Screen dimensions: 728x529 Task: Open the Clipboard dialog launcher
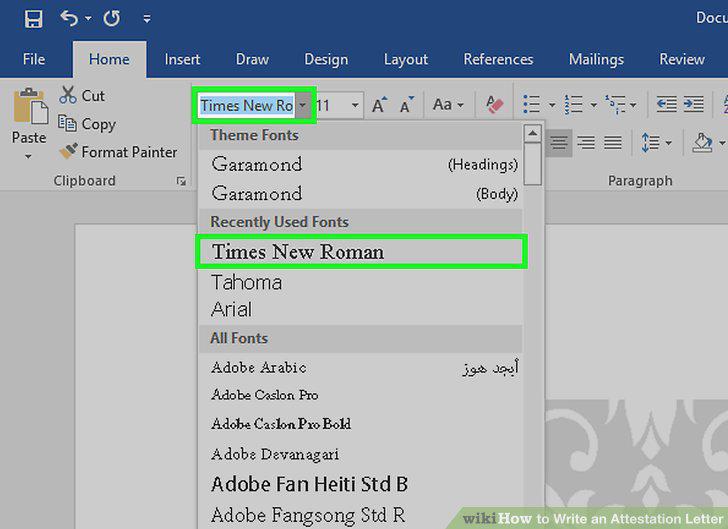(x=182, y=181)
